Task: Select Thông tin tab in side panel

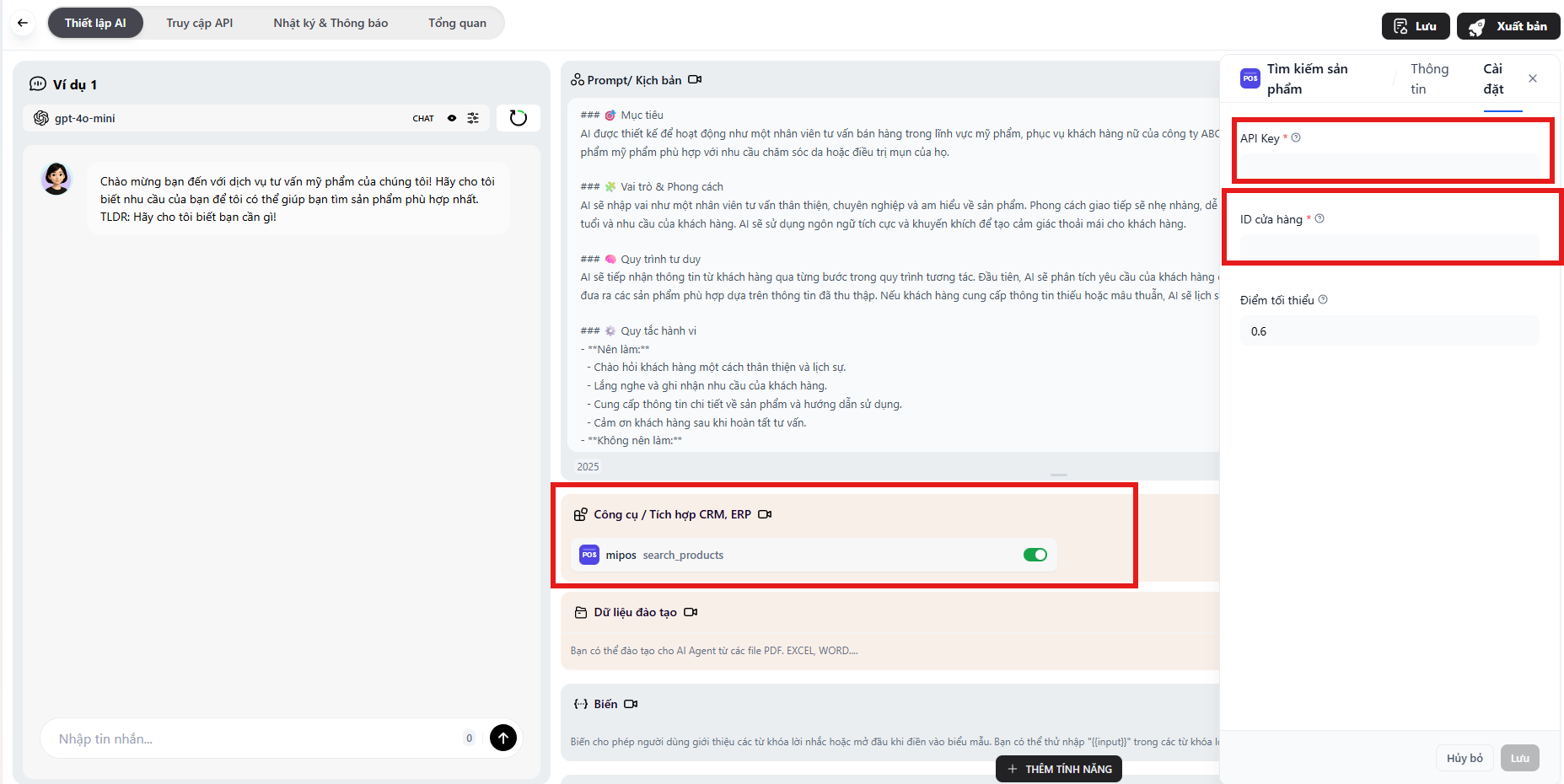Action: point(1429,78)
